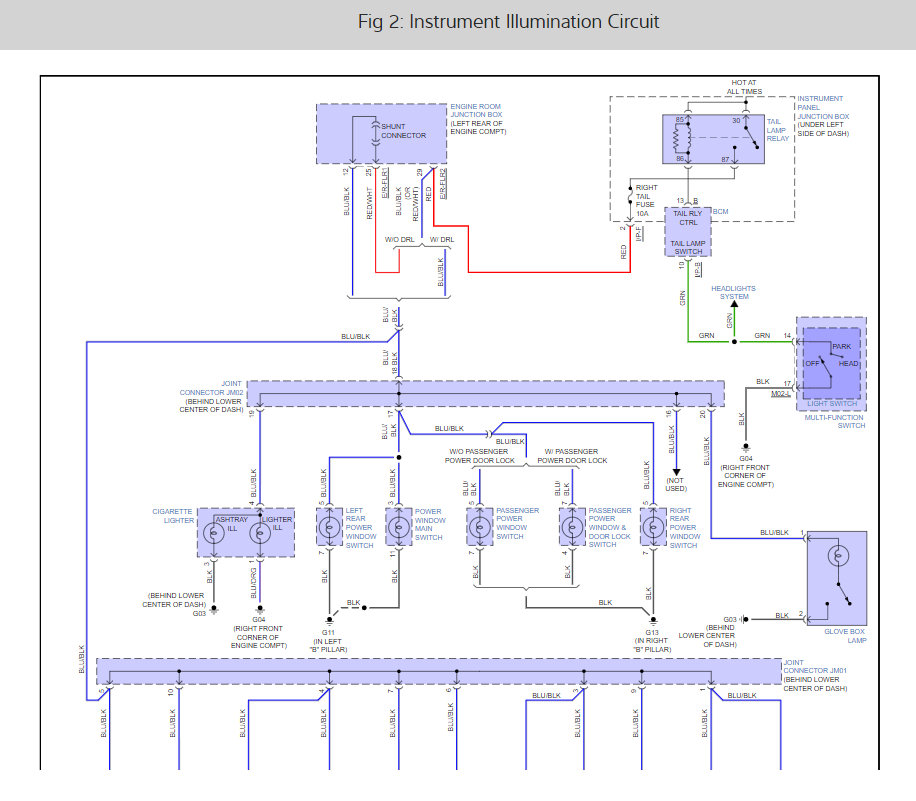Click the Joint Connector JM01 bar
This screenshot has height=801, width=916.
(x=439, y=671)
